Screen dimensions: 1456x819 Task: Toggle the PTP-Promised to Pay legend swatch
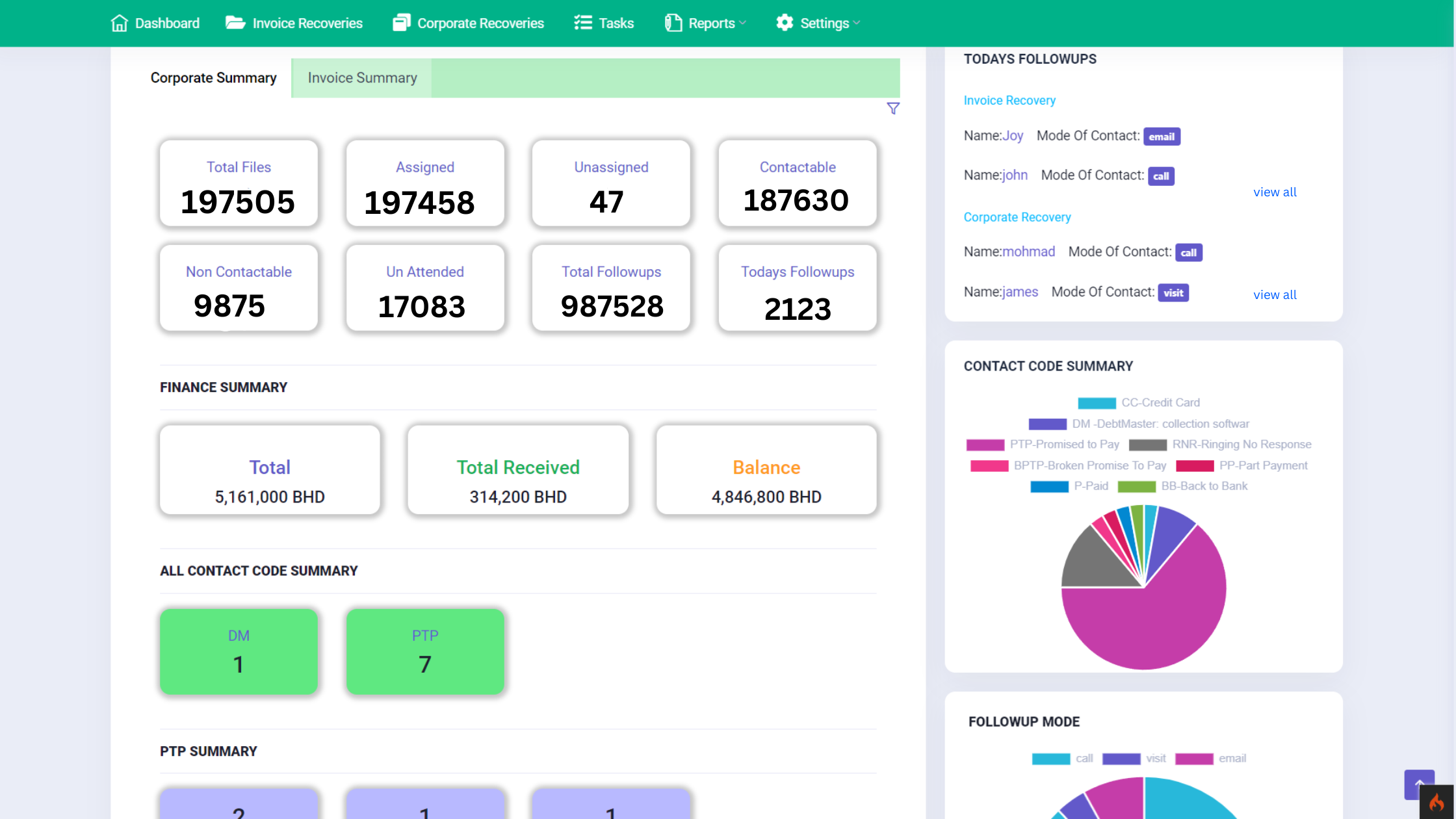[985, 445]
